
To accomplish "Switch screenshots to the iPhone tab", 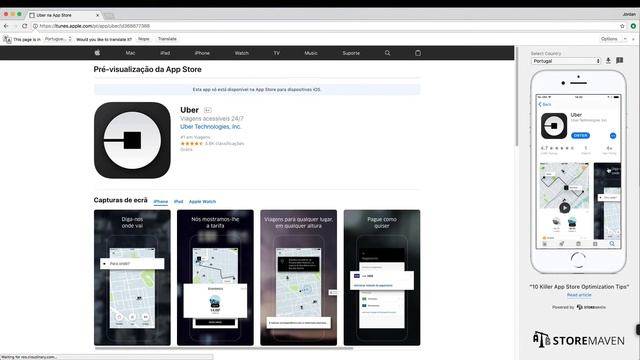I will coord(160,202).
